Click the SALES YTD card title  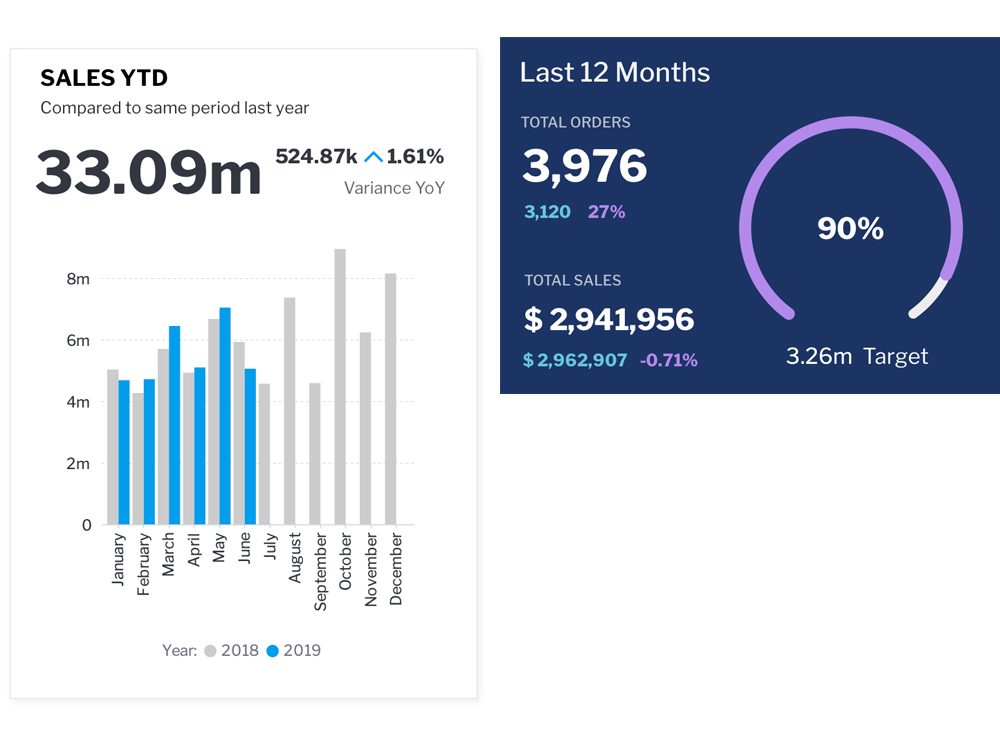click(x=104, y=79)
